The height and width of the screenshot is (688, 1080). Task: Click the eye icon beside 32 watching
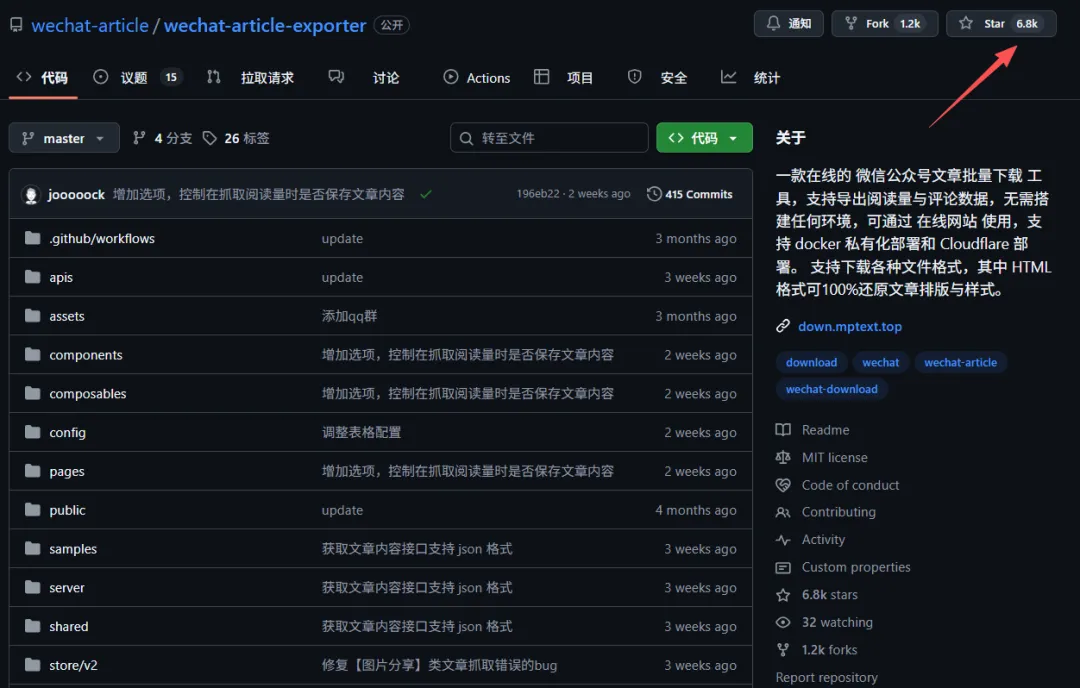pyautogui.click(x=783, y=622)
